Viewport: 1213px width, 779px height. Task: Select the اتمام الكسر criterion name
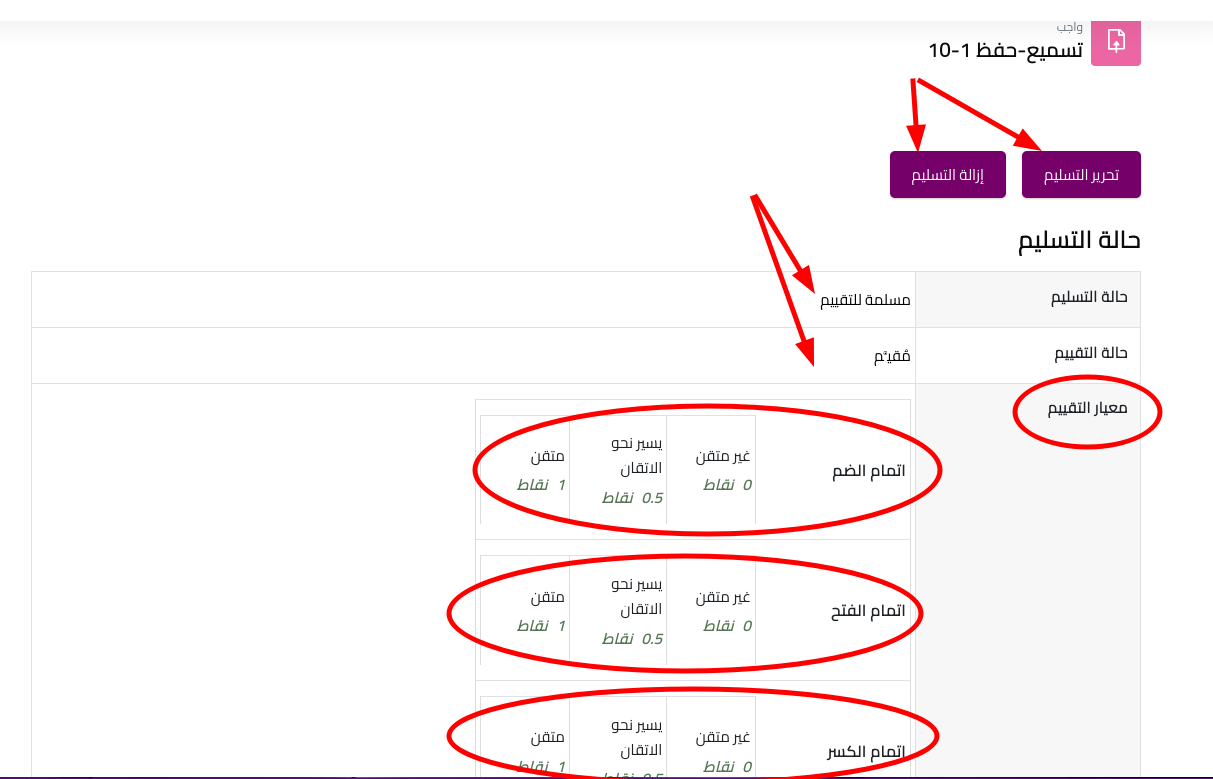[x=868, y=751]
